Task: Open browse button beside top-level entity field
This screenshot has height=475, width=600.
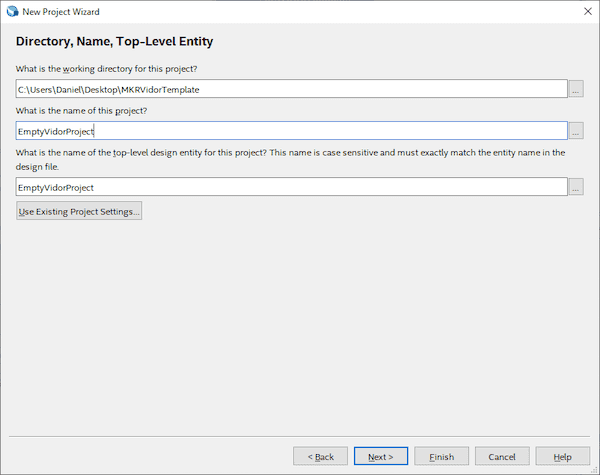Action: pos(576,187)
